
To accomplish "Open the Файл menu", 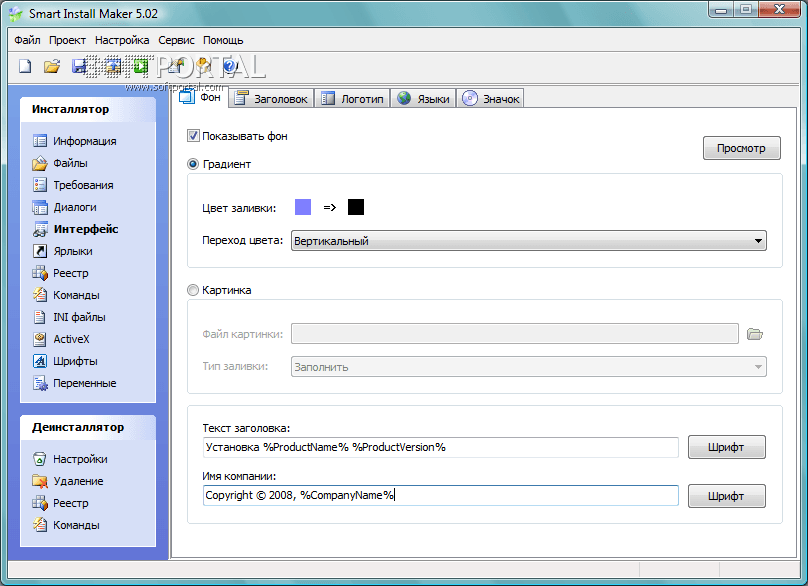I will coord(27,40).
